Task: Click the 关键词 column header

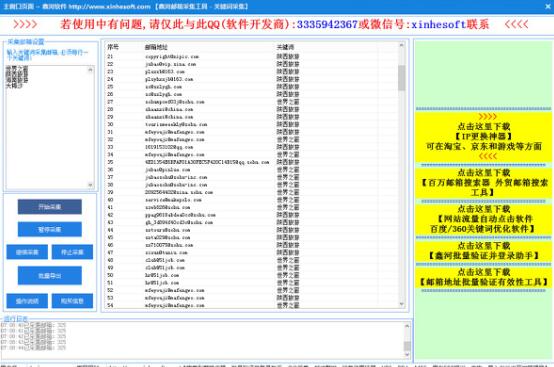Action: point(285,47)
